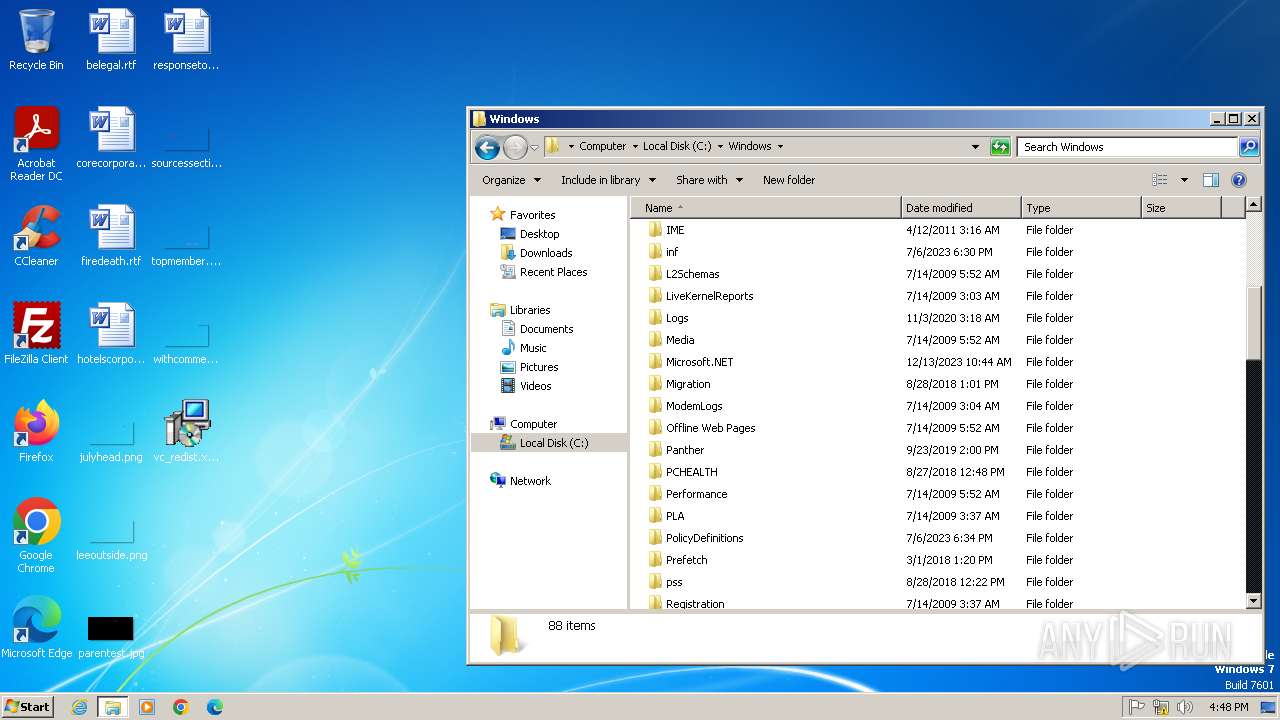Click the Computer node in navigation pane
1280x720 pixels.
533,424
